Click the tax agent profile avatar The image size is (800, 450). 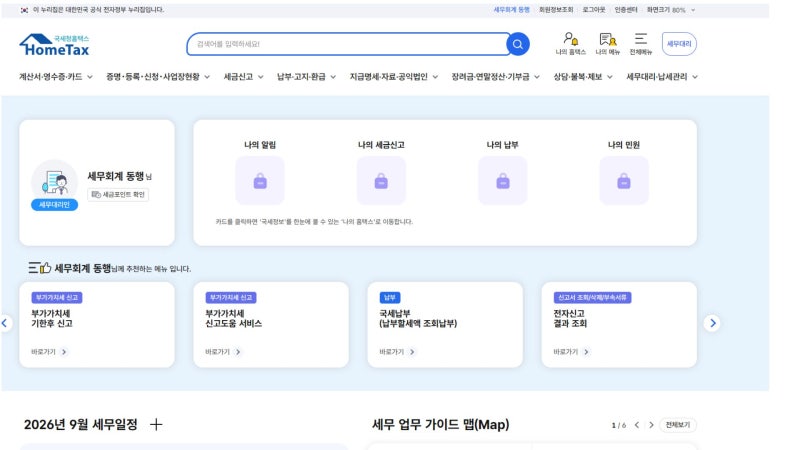[55, 182]
